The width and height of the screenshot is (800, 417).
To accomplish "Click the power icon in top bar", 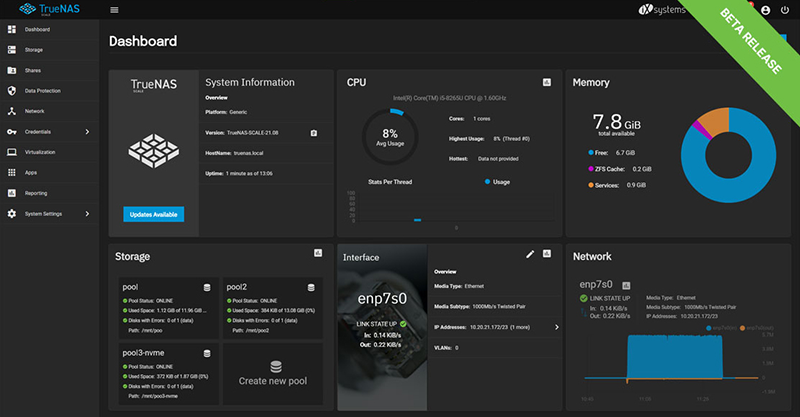I will 784,10.
